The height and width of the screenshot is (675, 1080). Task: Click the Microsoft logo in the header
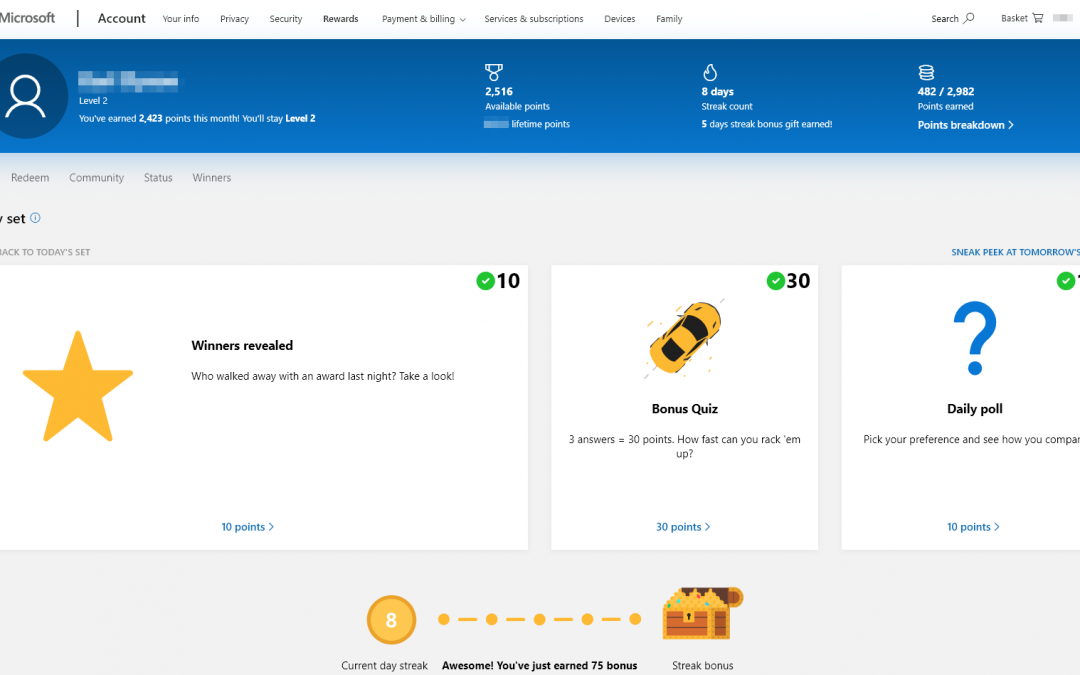[x=27, y=18]
